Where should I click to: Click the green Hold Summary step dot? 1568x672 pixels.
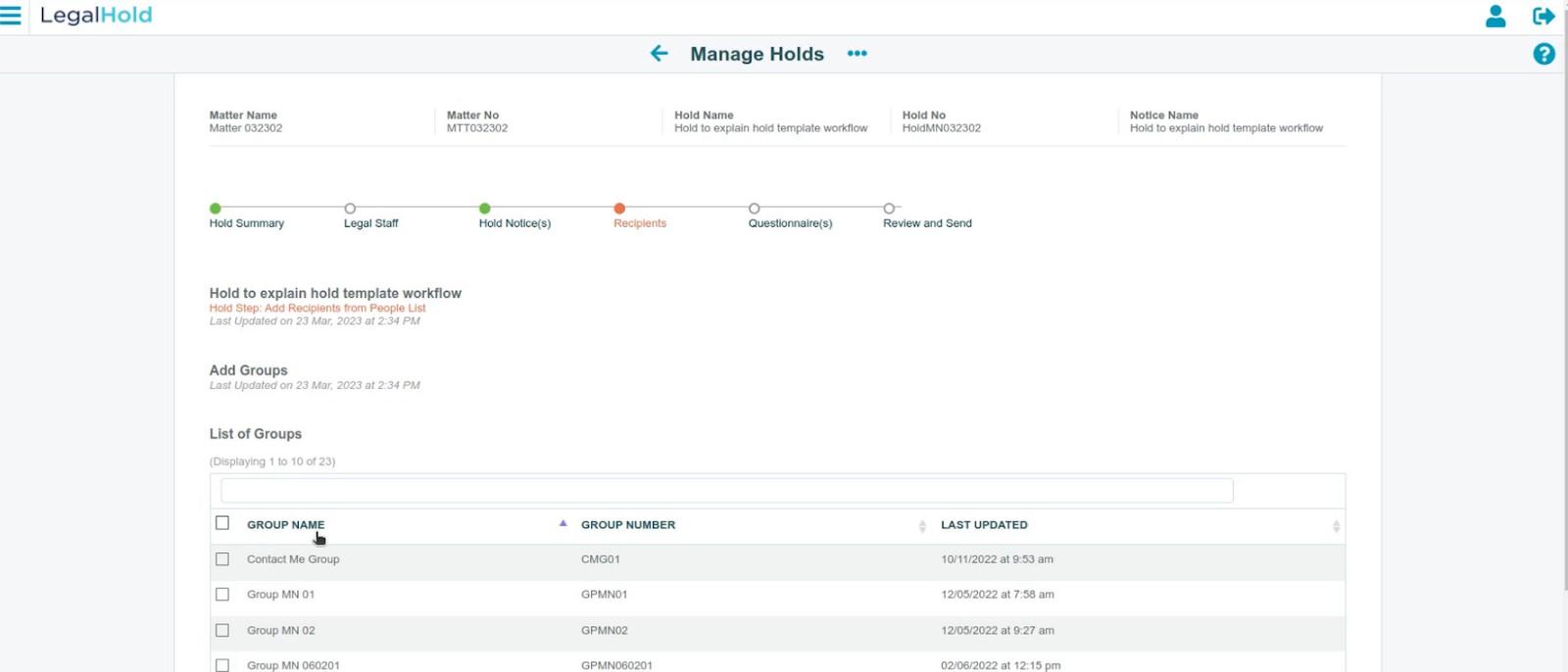pos(215,208)
